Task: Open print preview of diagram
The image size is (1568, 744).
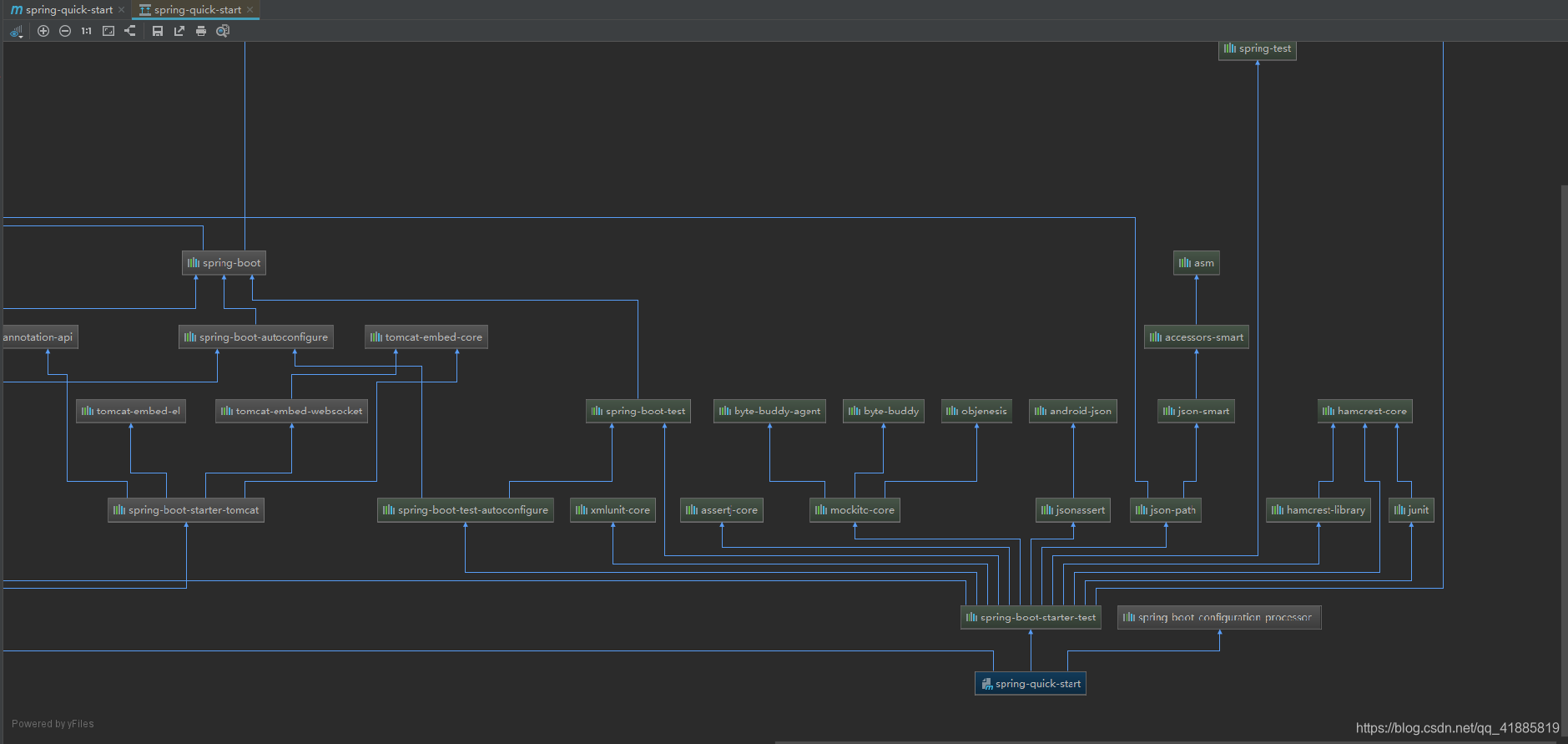Action: 223,31
